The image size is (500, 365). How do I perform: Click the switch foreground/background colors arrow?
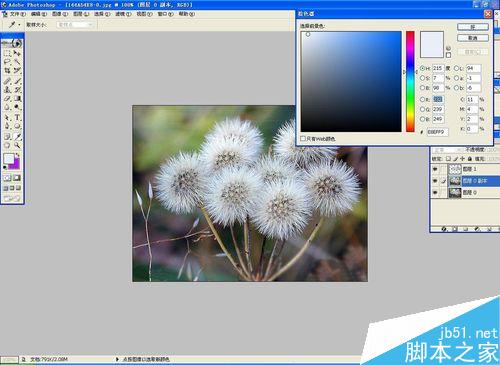pos(18,155)
